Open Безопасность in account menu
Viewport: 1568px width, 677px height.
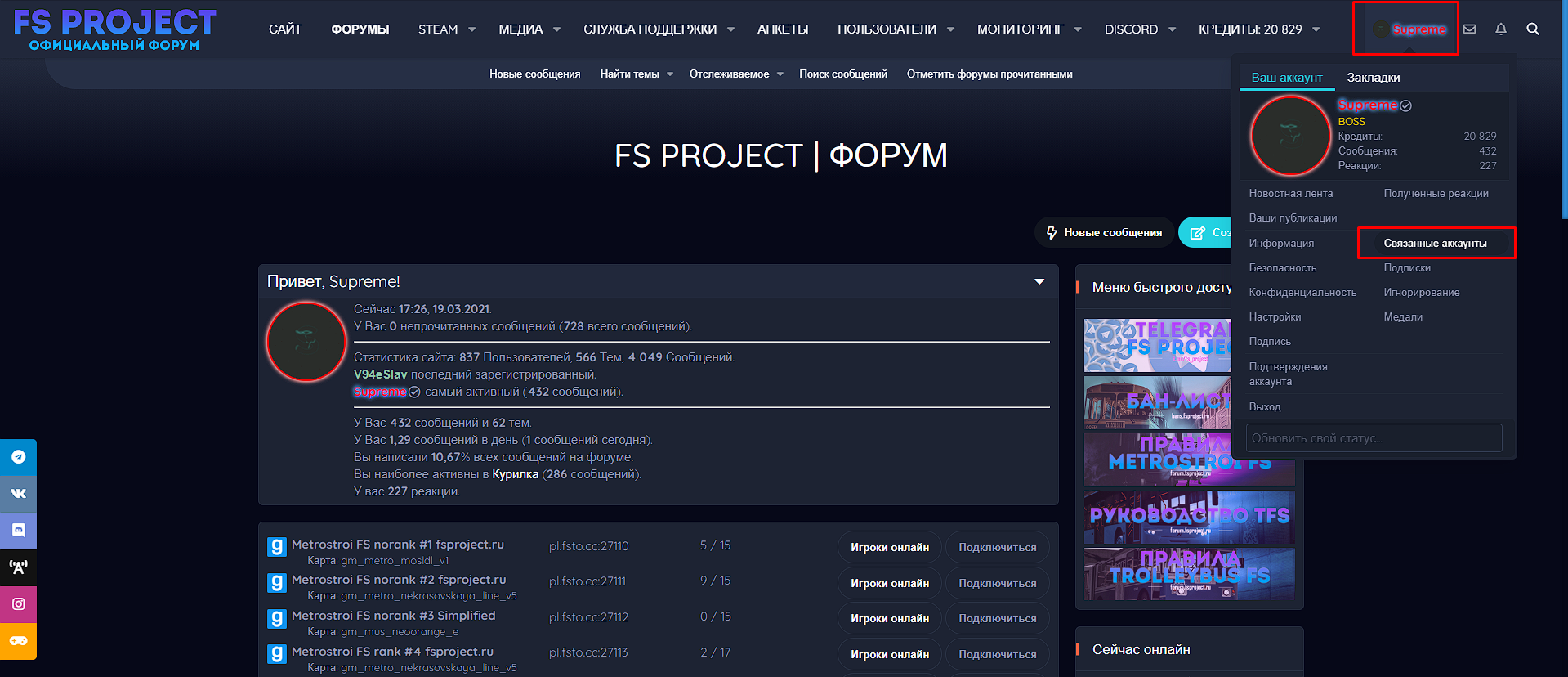tap(1282, 268)
